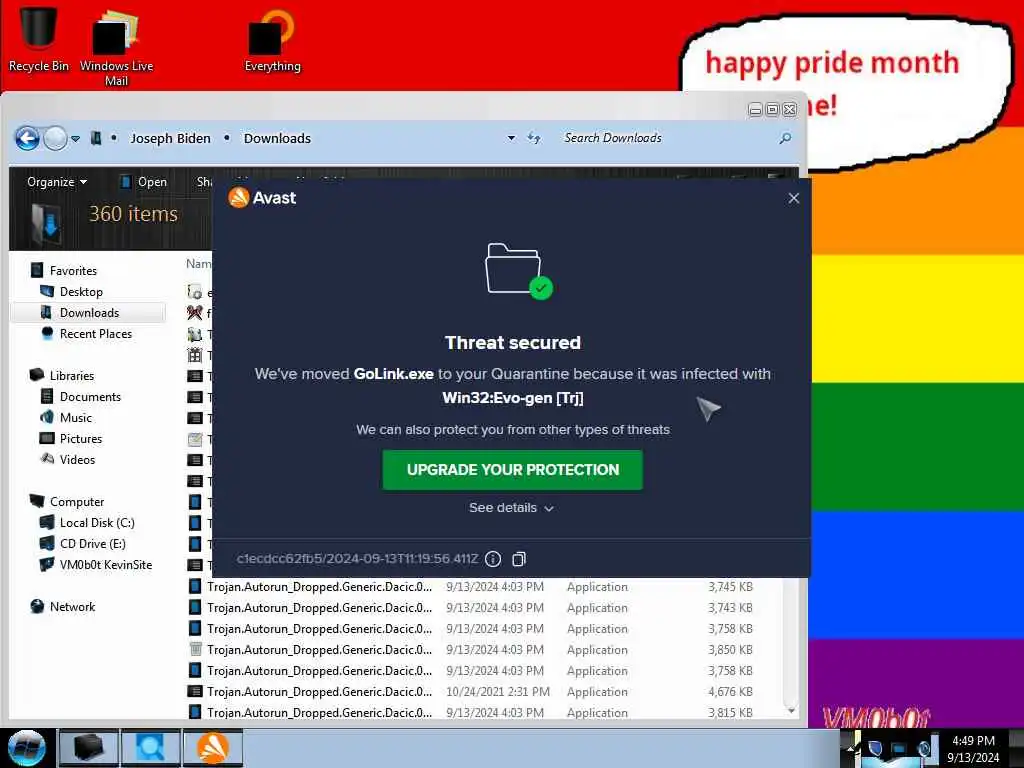Click Open in the Explorer toolbar
The width and height of the screenshot is (1024, 768).
click(x=144, y=182)
